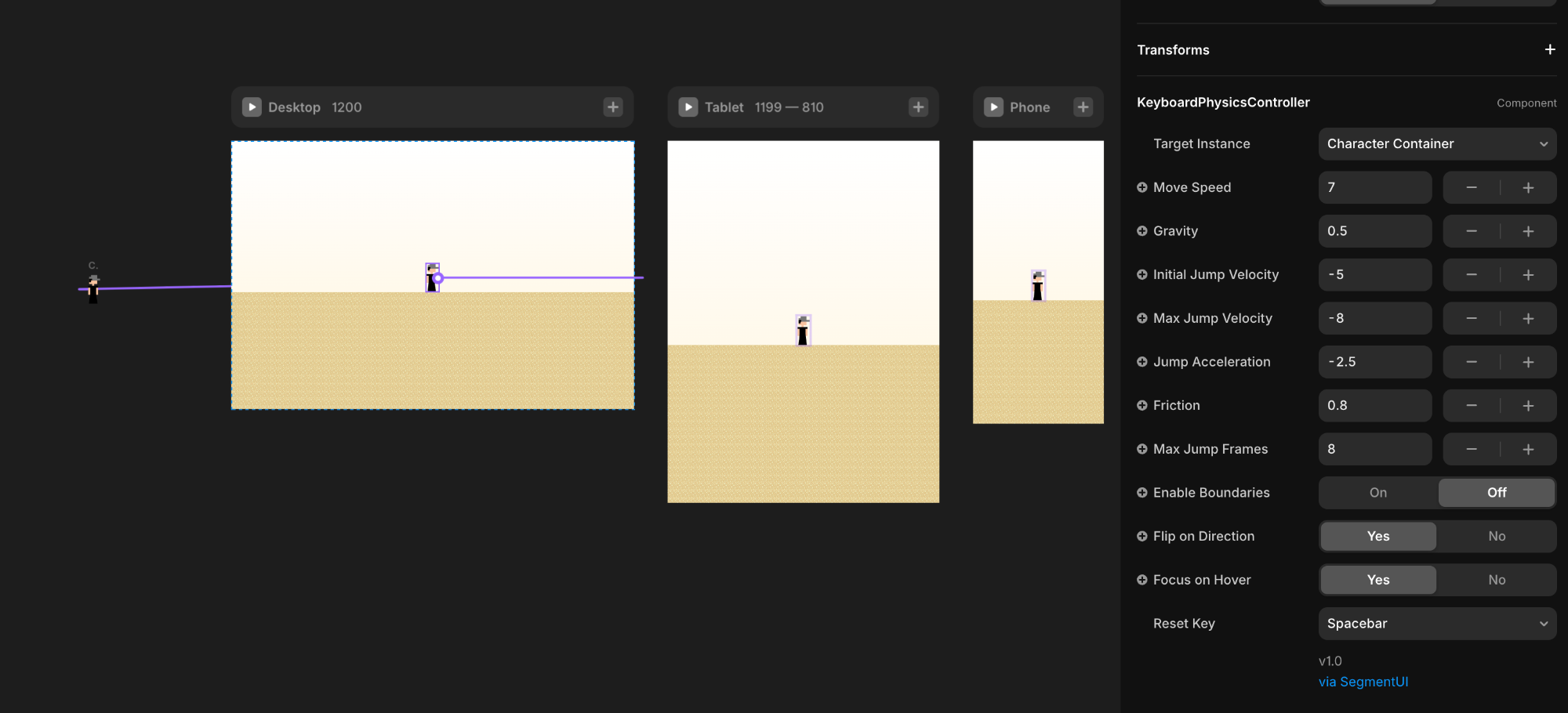Select the character in the Tablet frame
1568x713 pixels.
(803, 330)
